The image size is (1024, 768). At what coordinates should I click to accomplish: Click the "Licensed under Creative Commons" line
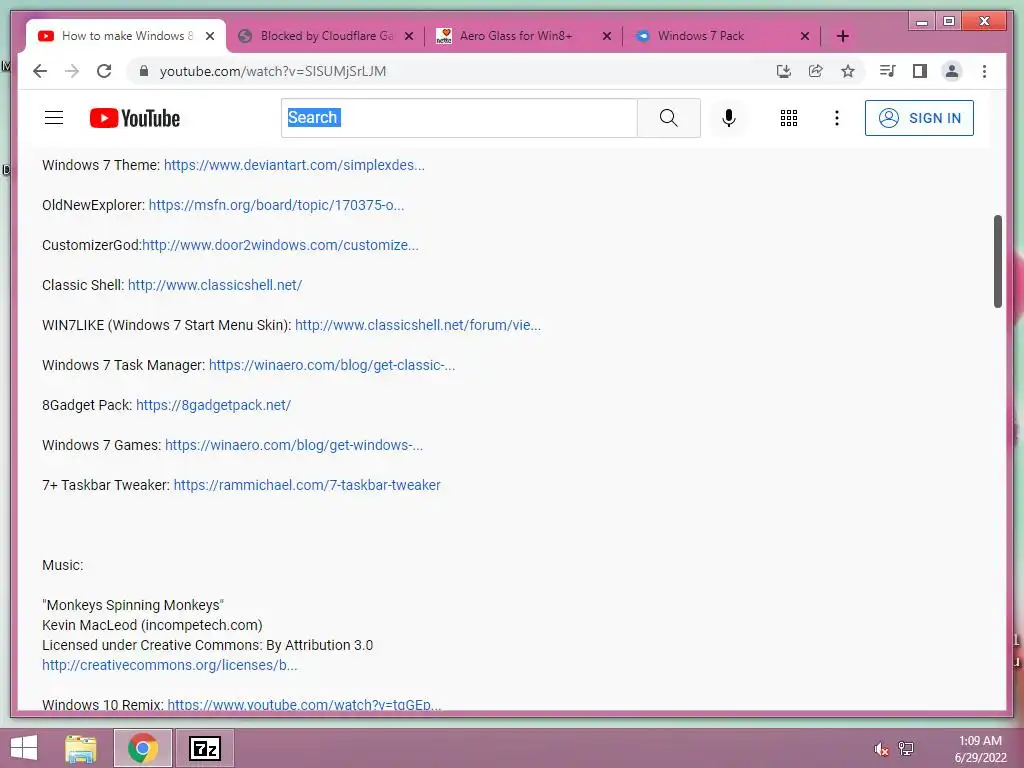pyautogui.click(x=208, y=645)
